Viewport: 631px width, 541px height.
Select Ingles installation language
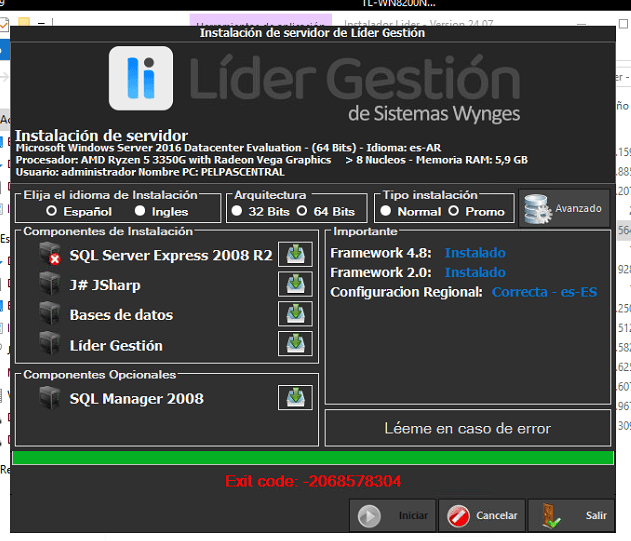[x=140, y=212]
